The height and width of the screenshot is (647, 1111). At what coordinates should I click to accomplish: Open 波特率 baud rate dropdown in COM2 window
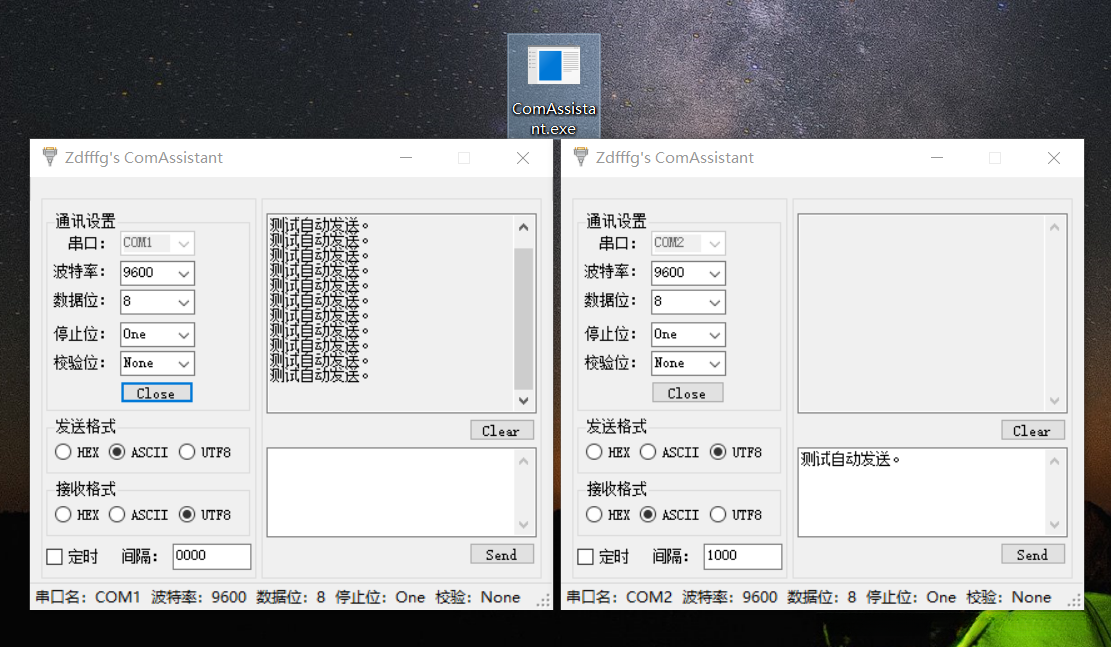688,273
